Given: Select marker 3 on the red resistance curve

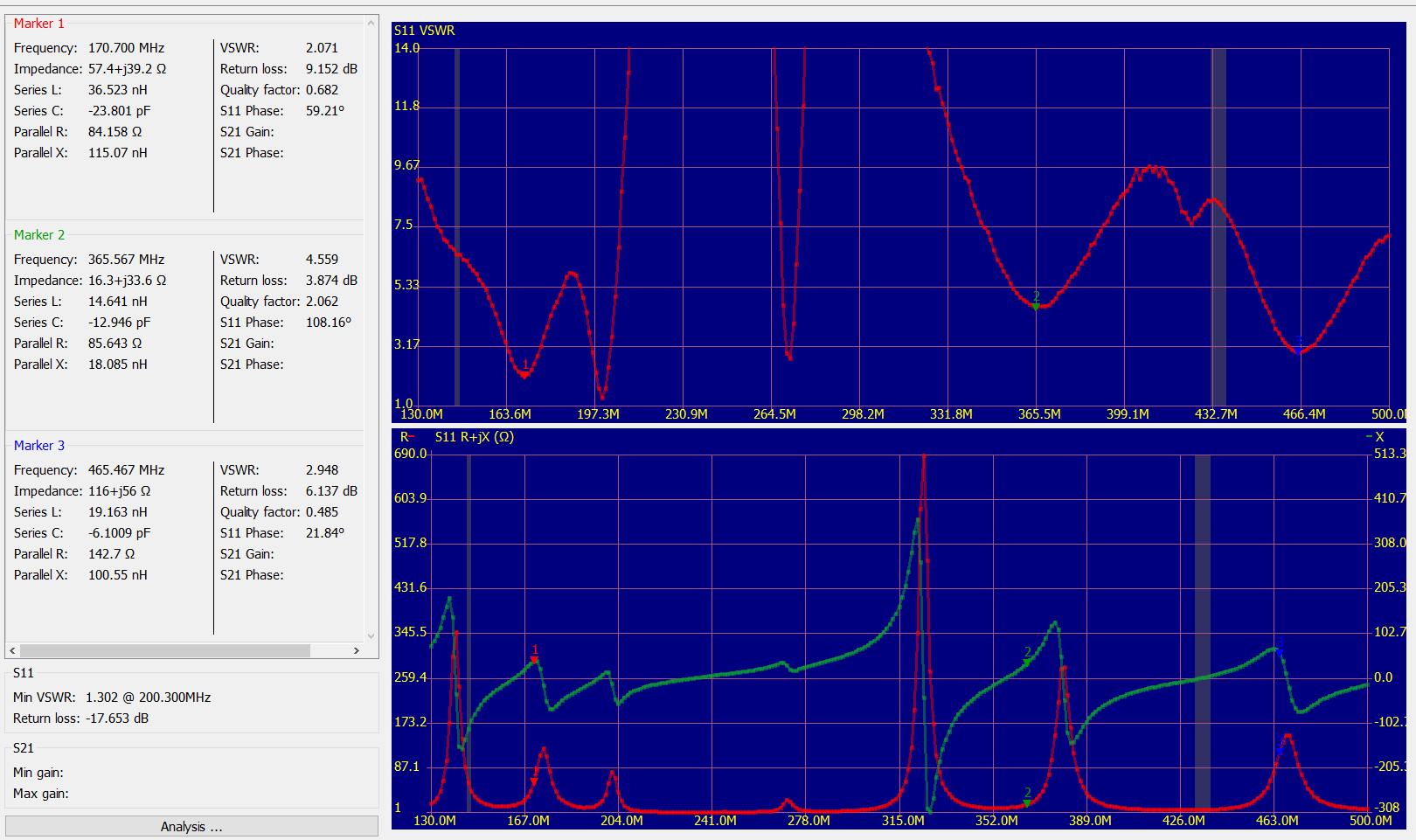Looking at the screenshot, I should click(x=1280, y=750).
